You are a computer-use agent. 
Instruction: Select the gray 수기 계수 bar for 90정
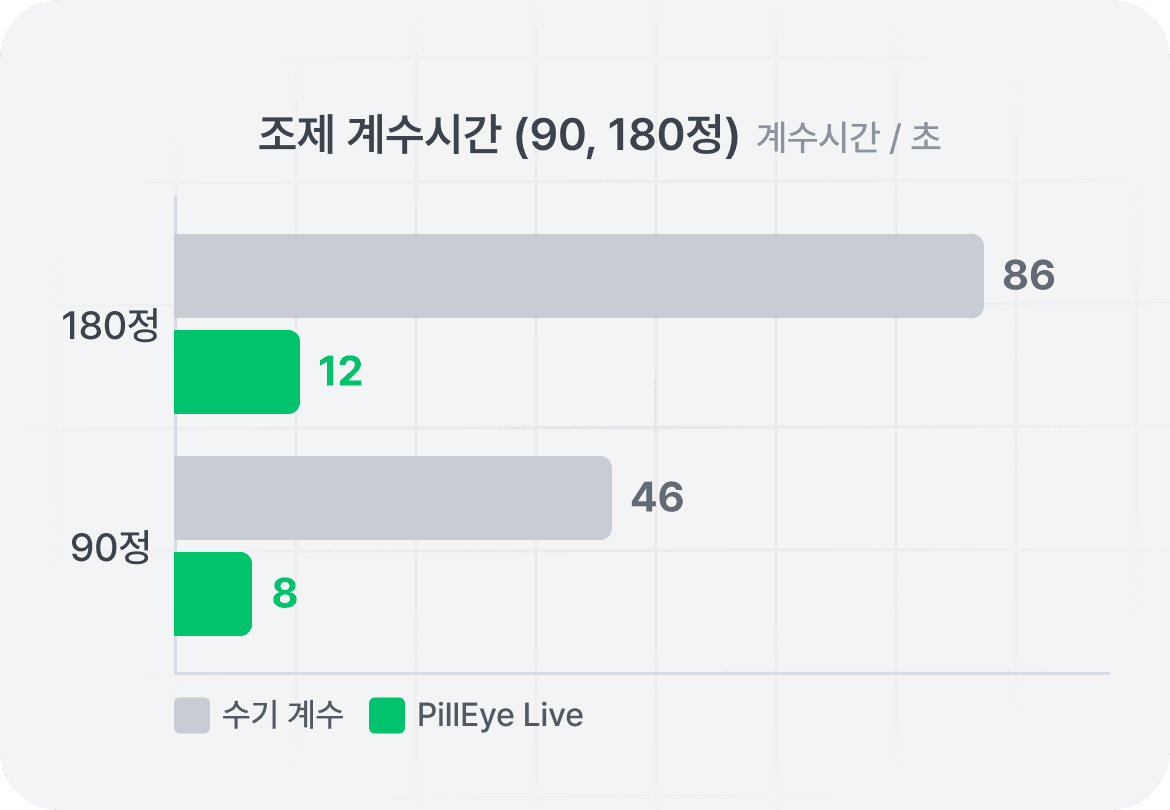click(392, 498)
